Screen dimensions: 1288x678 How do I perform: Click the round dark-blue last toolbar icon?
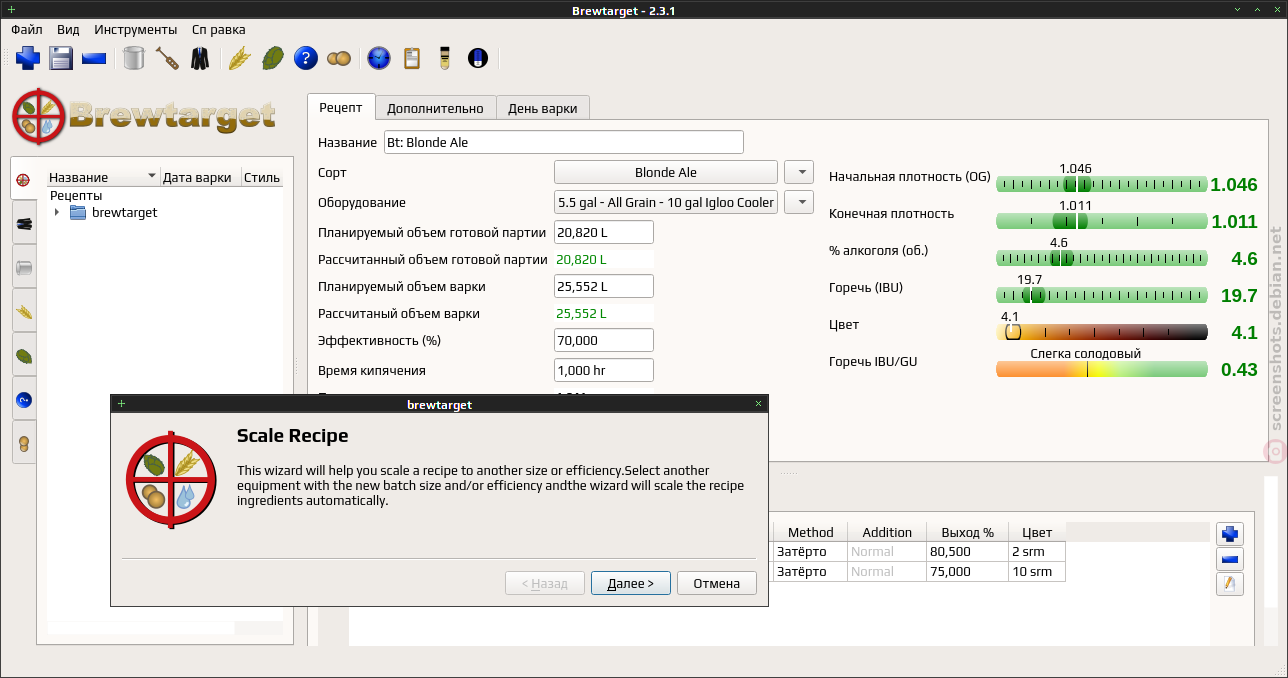click(477, 58)
